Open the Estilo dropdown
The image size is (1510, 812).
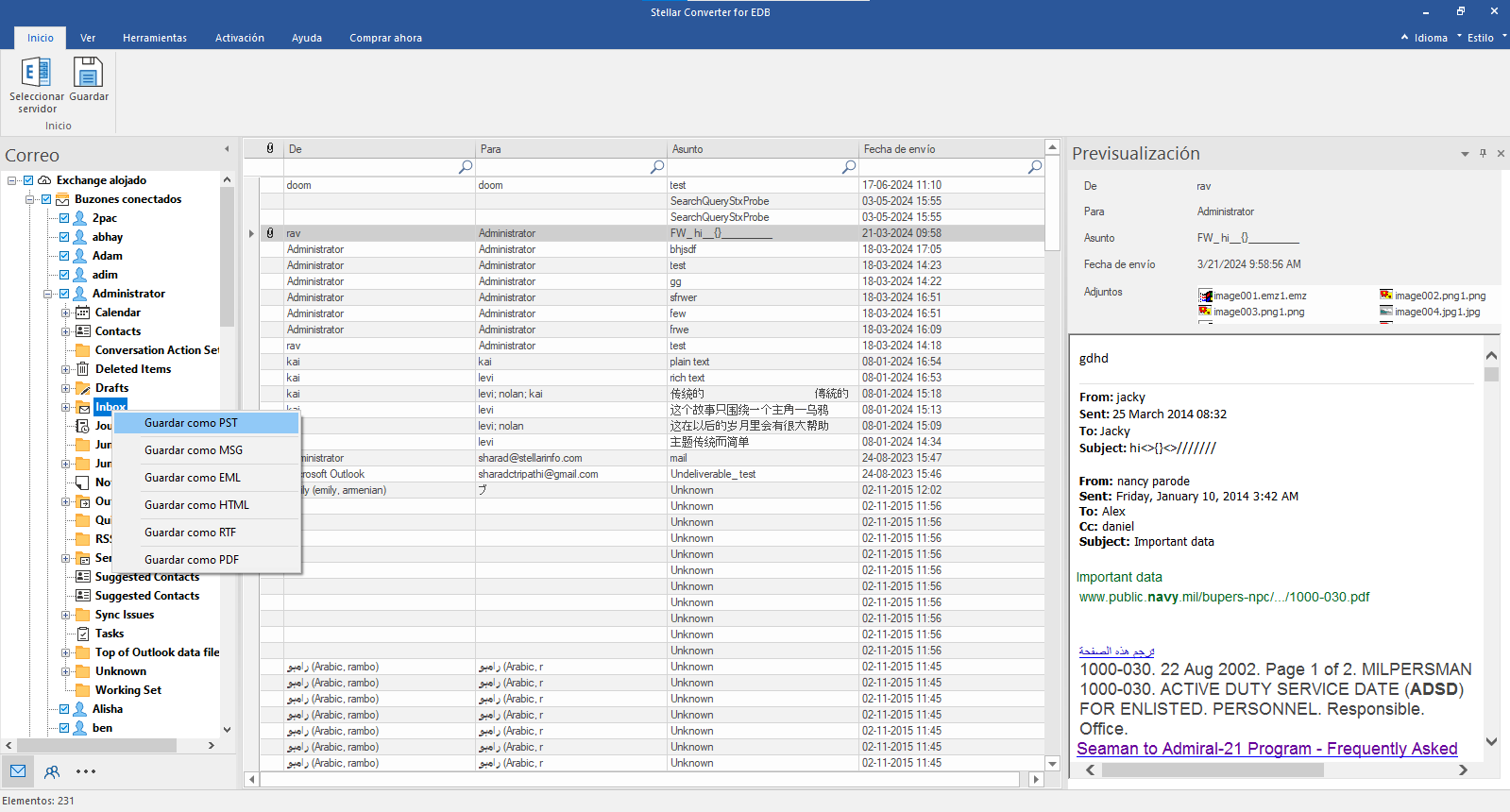[x=1486, y=38]
